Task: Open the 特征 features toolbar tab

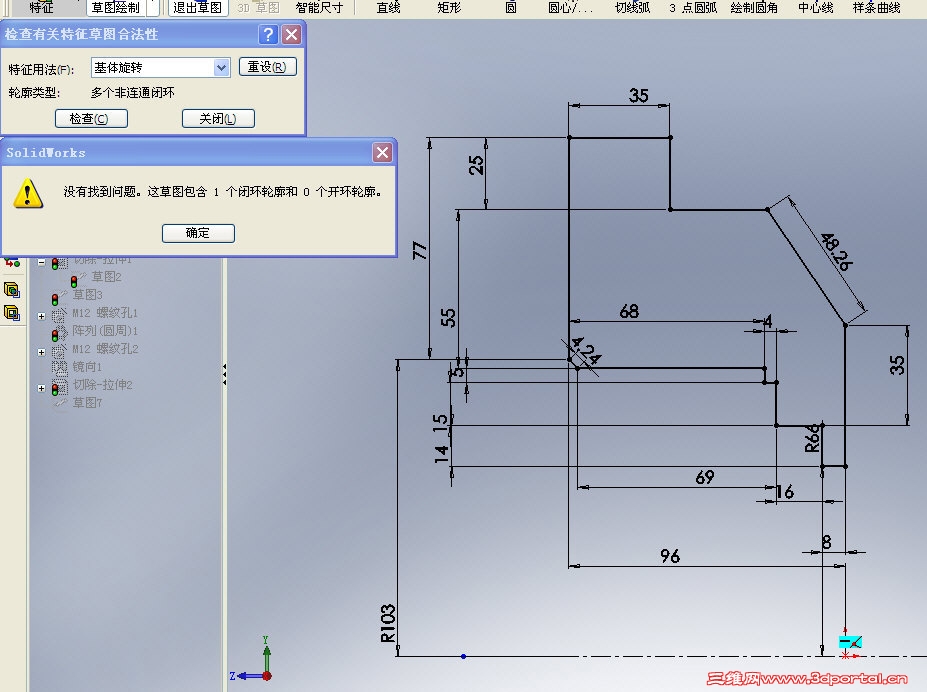Action: (41, 8)
